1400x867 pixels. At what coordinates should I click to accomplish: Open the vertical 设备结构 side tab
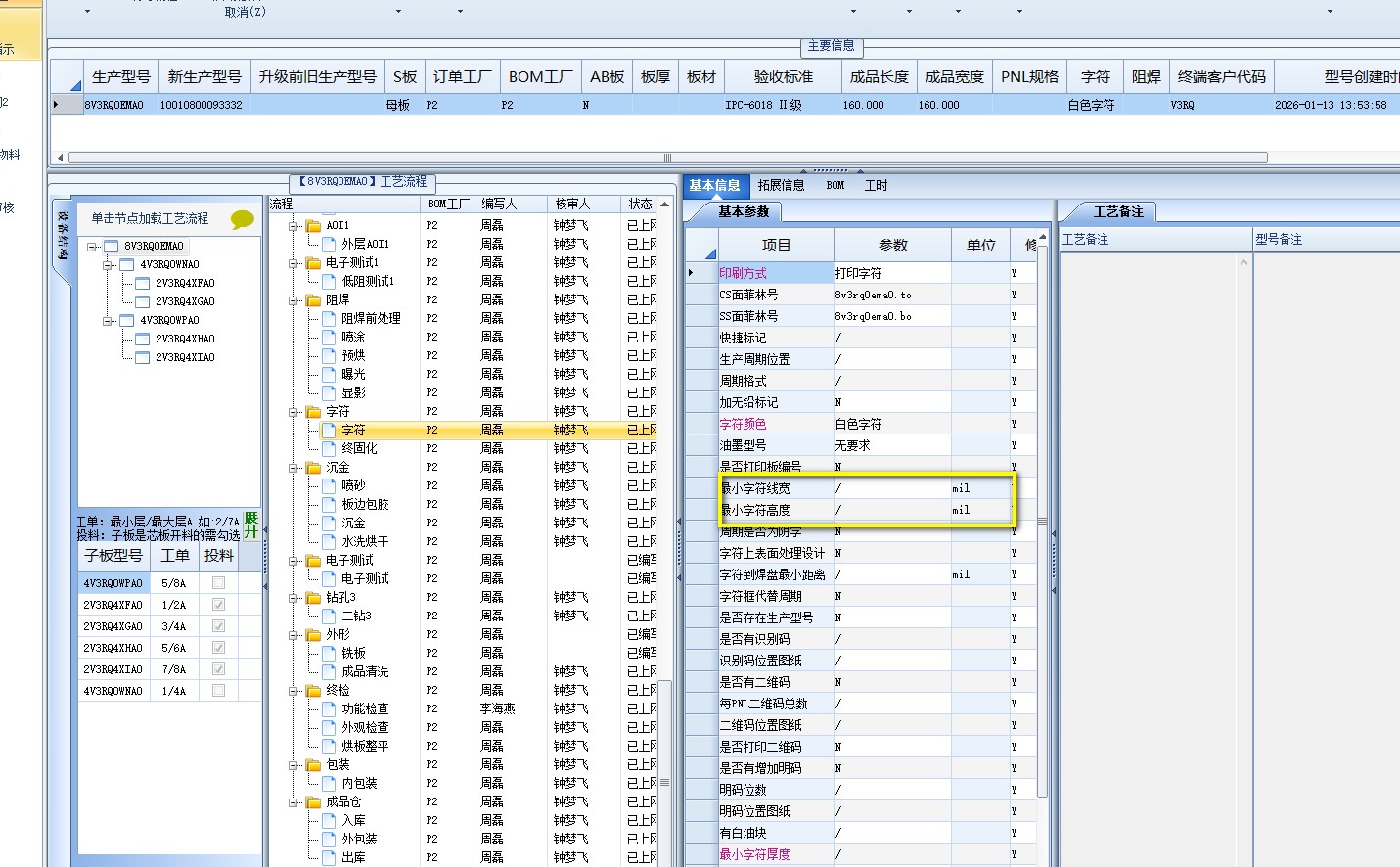pyautogui.click(x=62, y=235)
